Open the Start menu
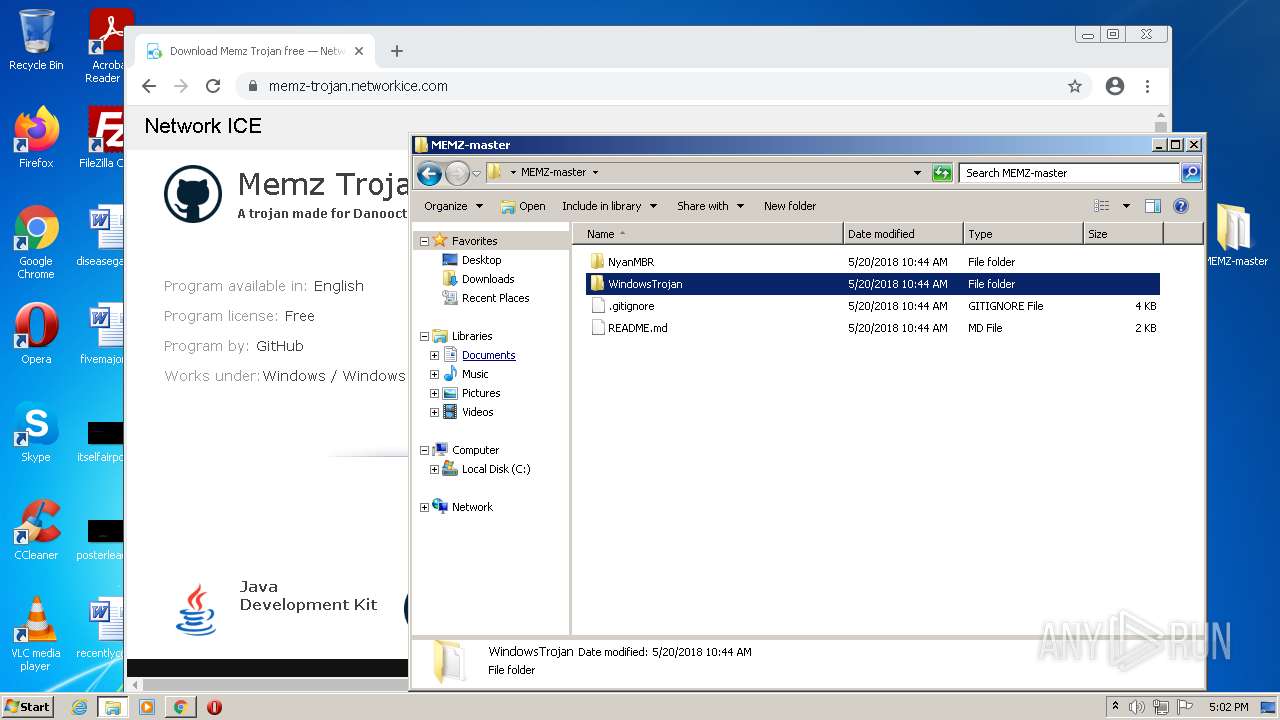The image size is (1280, 720). pos(28,707)
